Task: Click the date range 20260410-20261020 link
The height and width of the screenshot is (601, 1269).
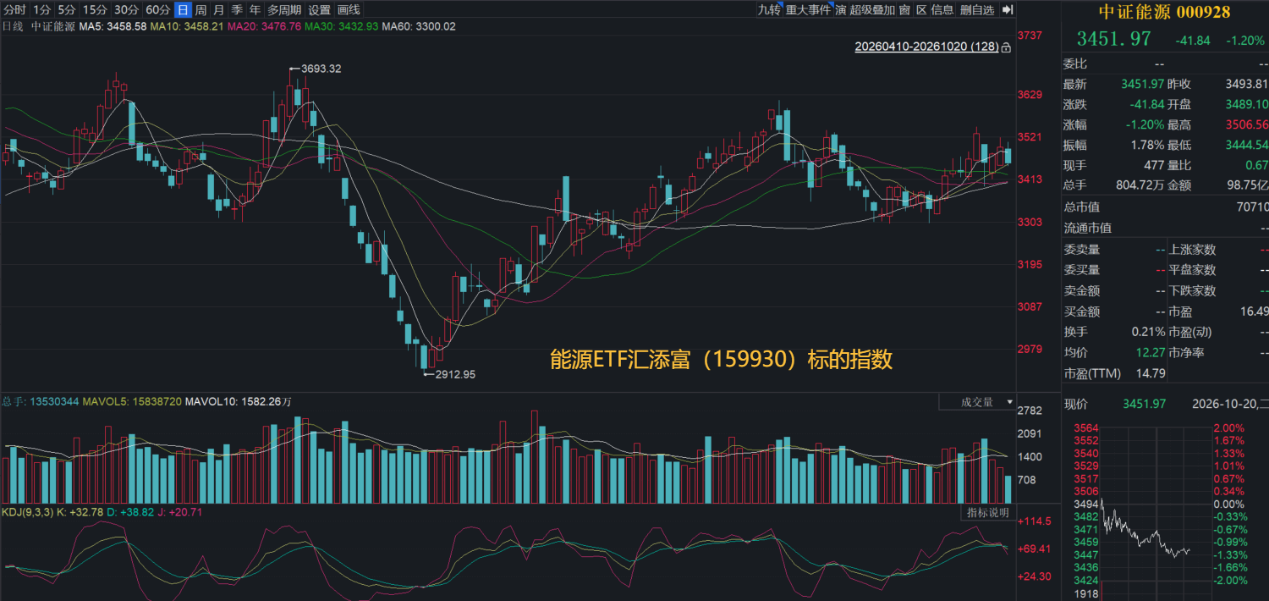Action: pos(925,47)
